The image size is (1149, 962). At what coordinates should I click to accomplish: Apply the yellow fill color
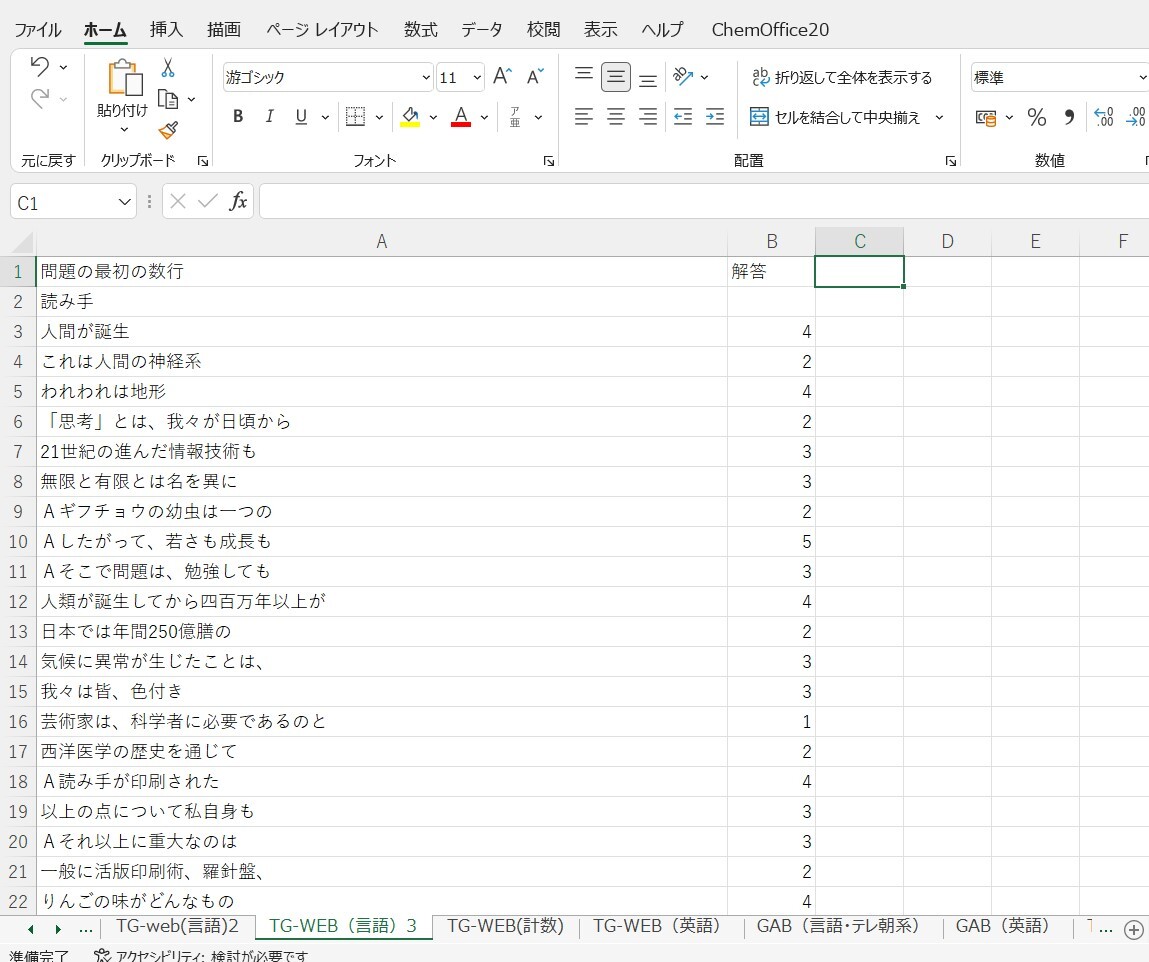pyautogui.click(x=410, y=117)
